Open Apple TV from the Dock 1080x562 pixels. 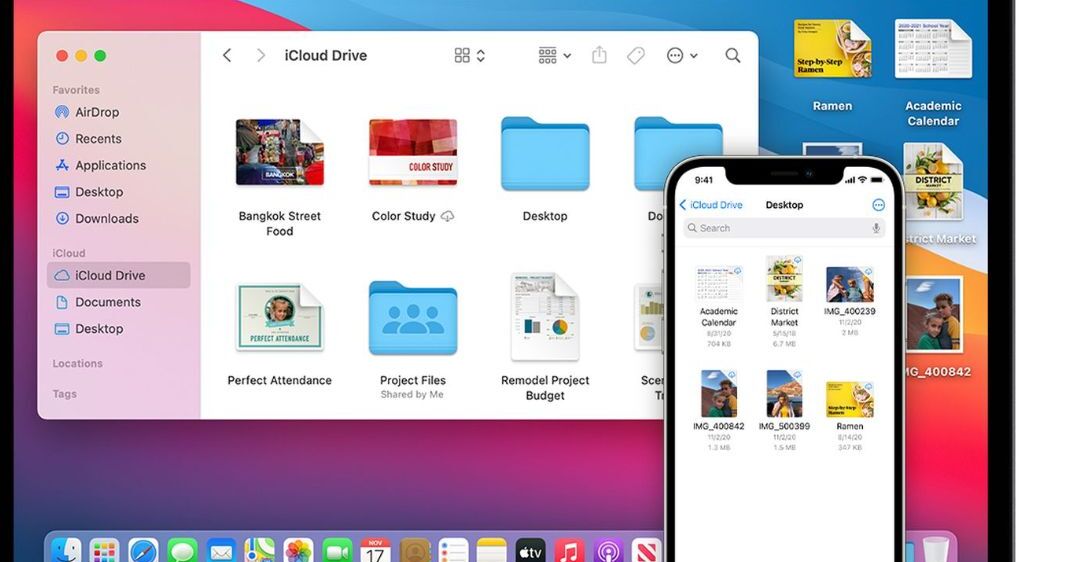(x=530, y=551)
